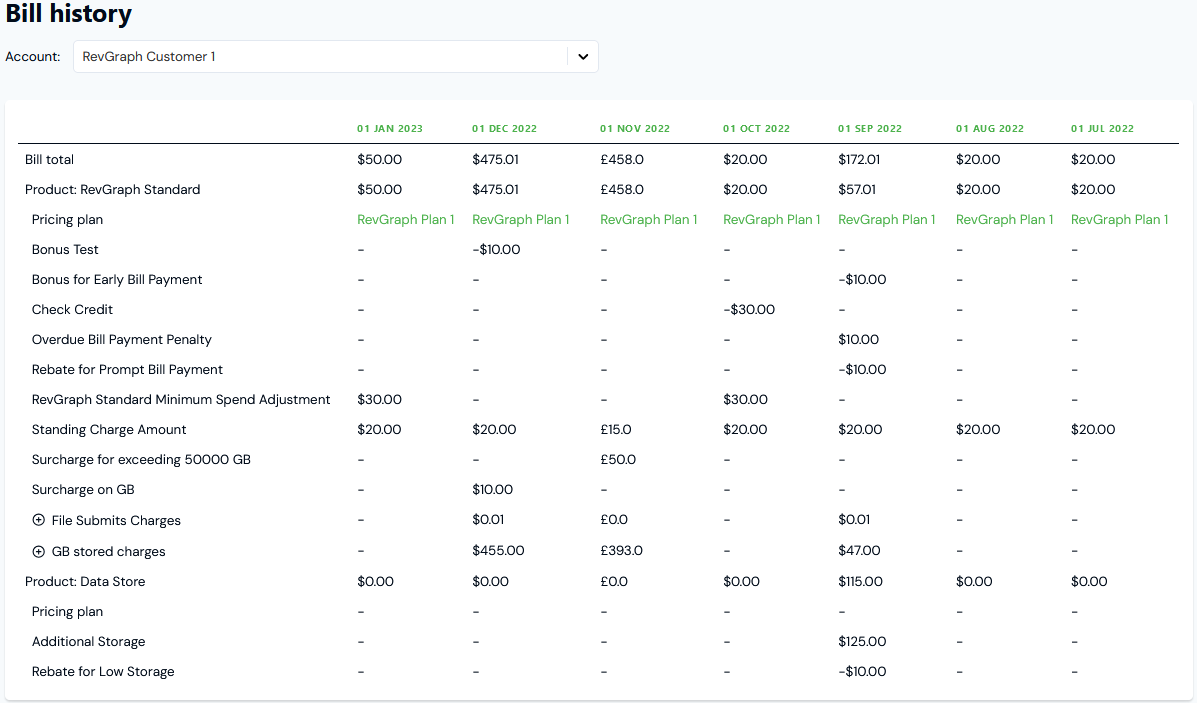The width and height of the screenshot is (1197, 703).
Task: Click the RevGraph Customer 1 account field
Action: pos(336,56)
